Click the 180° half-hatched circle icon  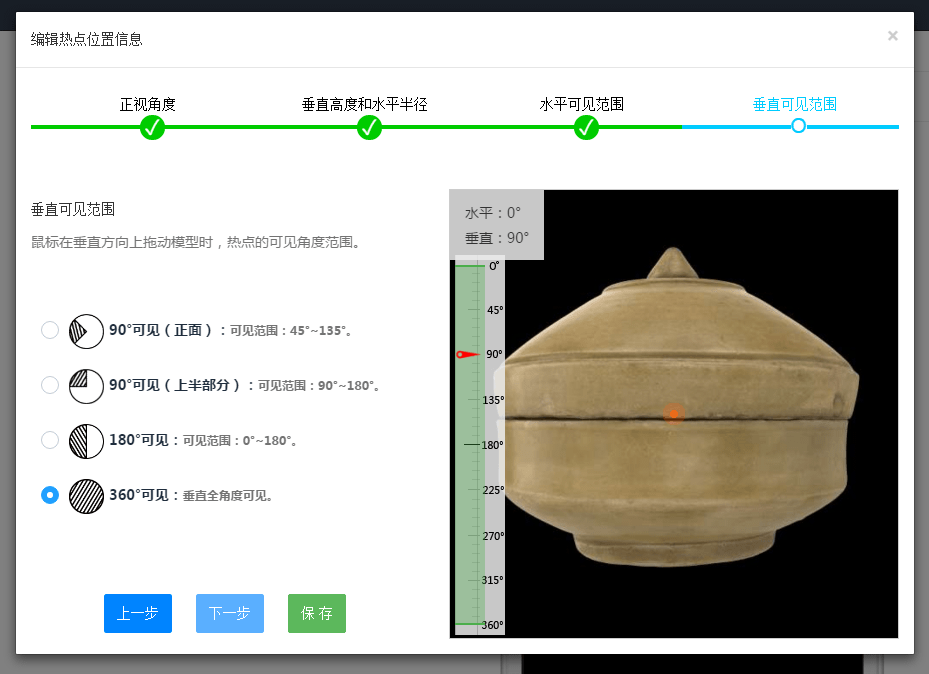click(87, 441)
